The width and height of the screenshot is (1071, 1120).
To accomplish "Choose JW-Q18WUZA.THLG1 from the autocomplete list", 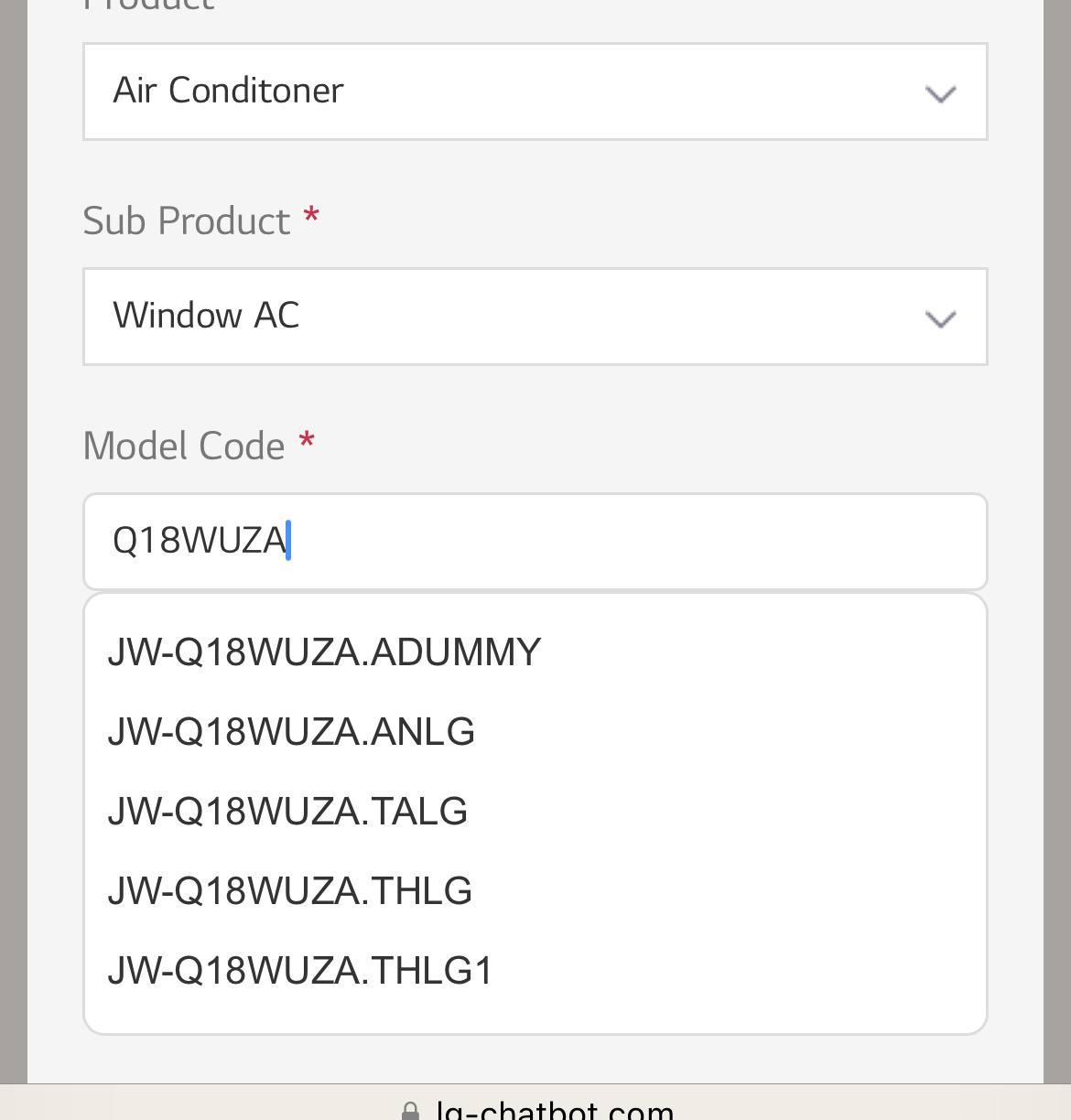I will [x=300, y=971].
